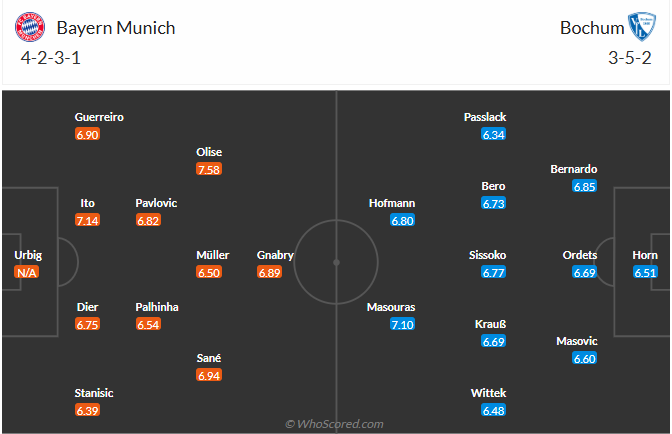Viewport: 672px width, 434px height.
Task: Open the Bayern Munich team name link
Action: tap(115, 28)
